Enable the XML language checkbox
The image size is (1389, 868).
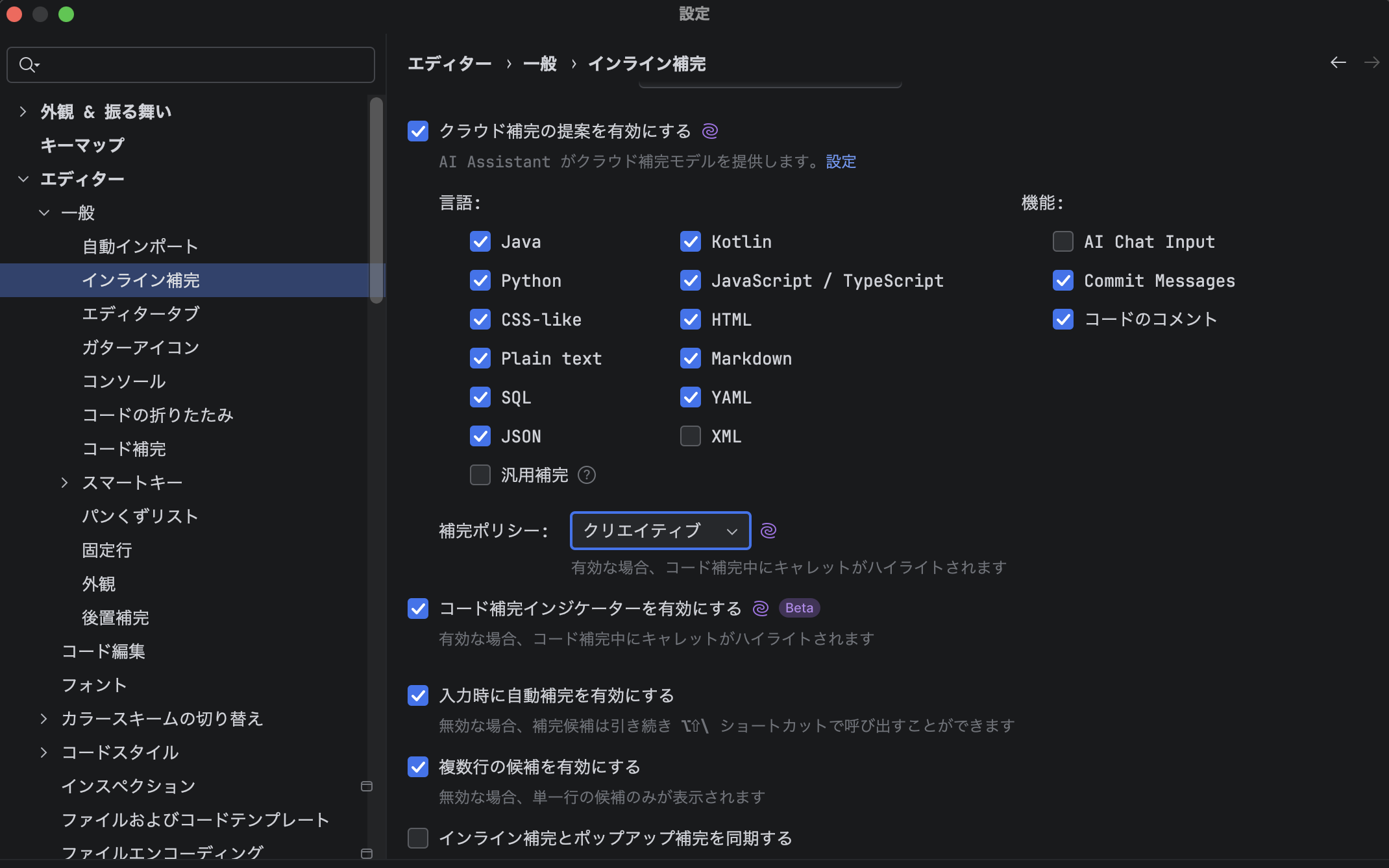click(690, 437)
